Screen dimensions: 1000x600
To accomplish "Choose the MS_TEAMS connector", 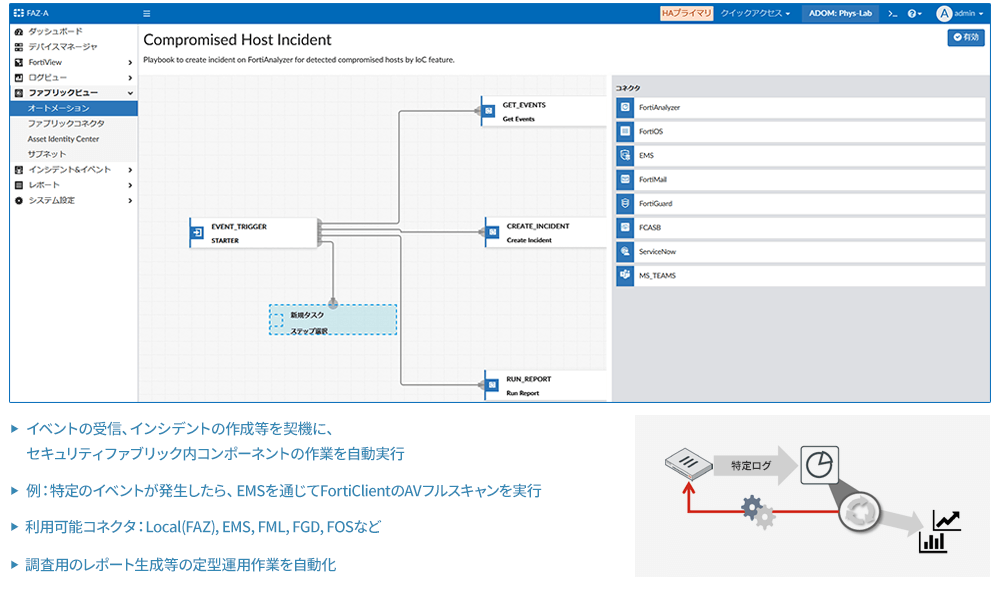I will [x=800, y=275].
